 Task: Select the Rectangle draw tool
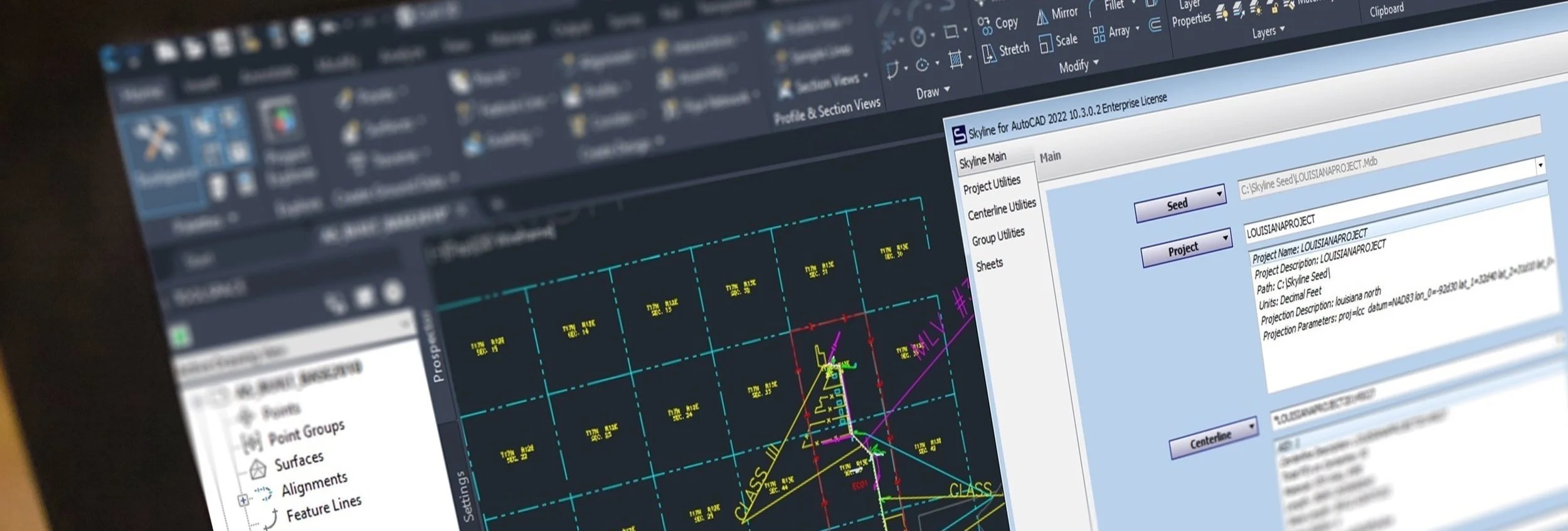tap(951, 31)
